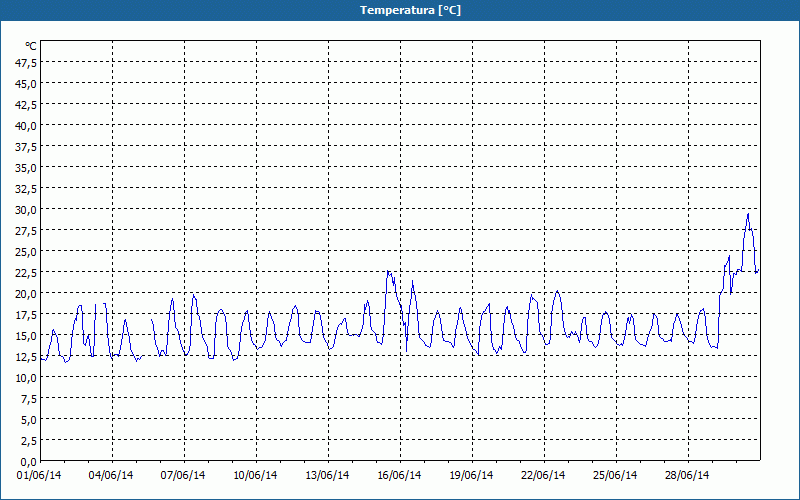Click the 28/06/14 date label
This screenshot has height=500, width=800.
[687, 475]
